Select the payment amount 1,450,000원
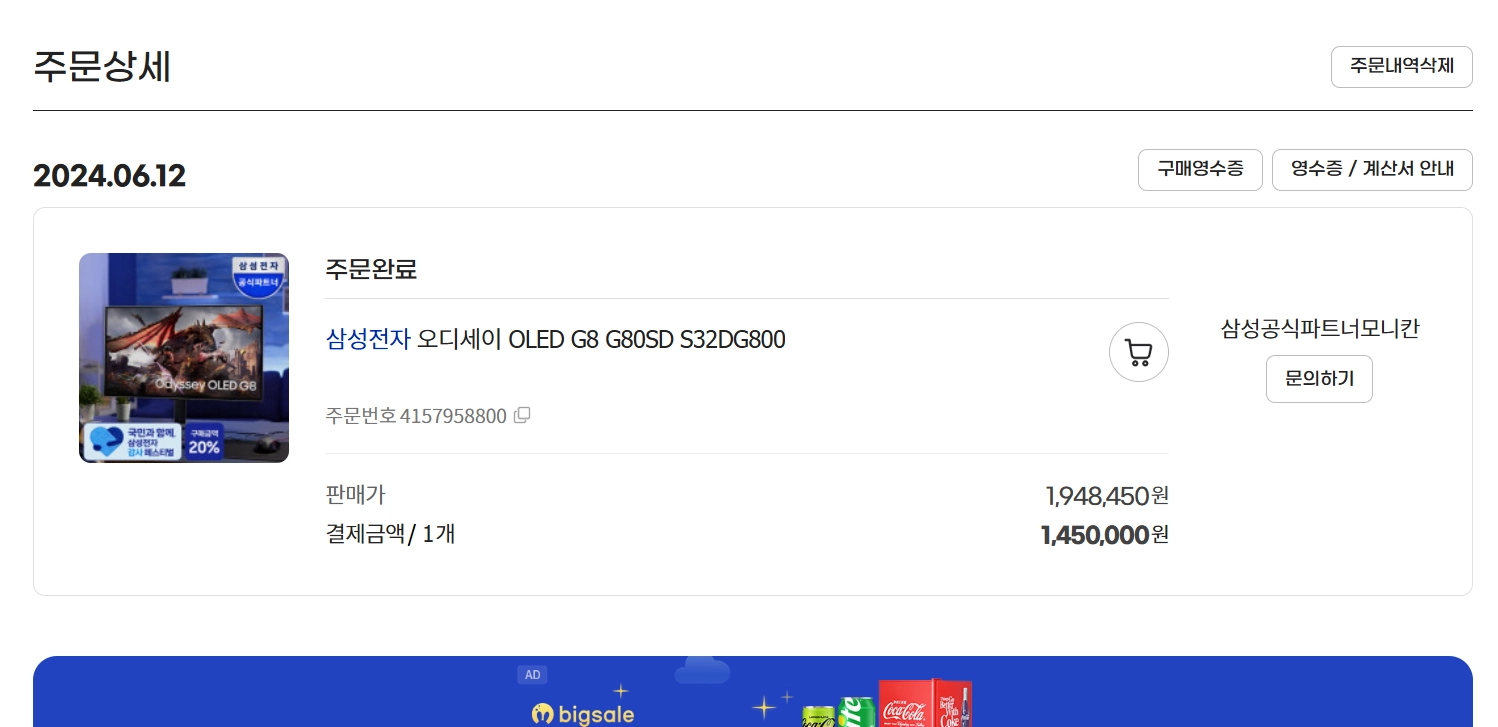Viewport: 1498px width, 727px height. point(1105,535)
